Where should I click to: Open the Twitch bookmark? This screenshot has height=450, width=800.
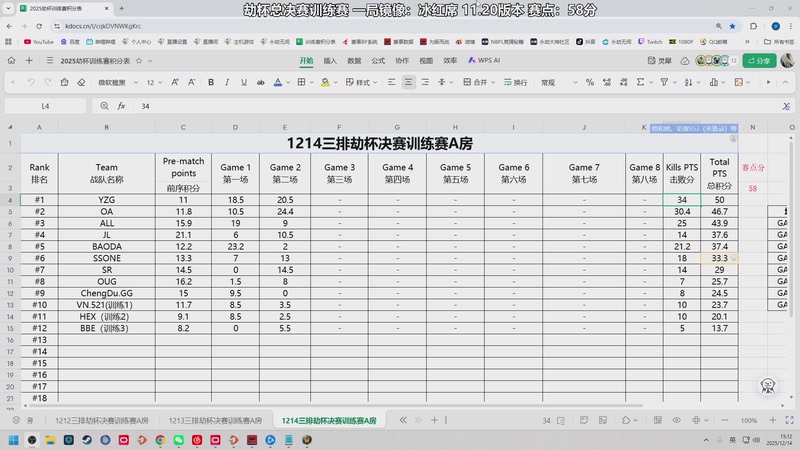650,42
